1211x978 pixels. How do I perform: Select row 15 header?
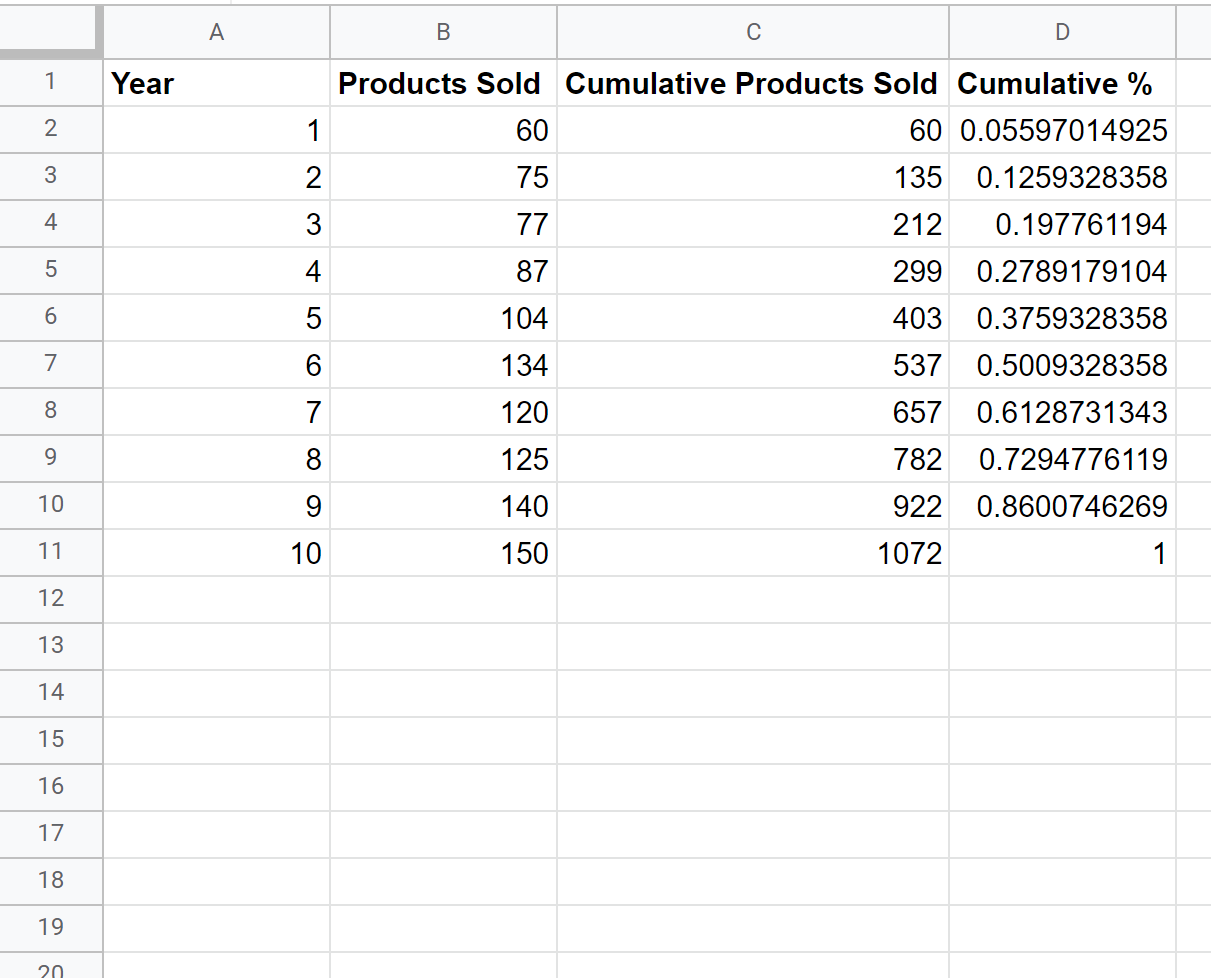[51, 739]
